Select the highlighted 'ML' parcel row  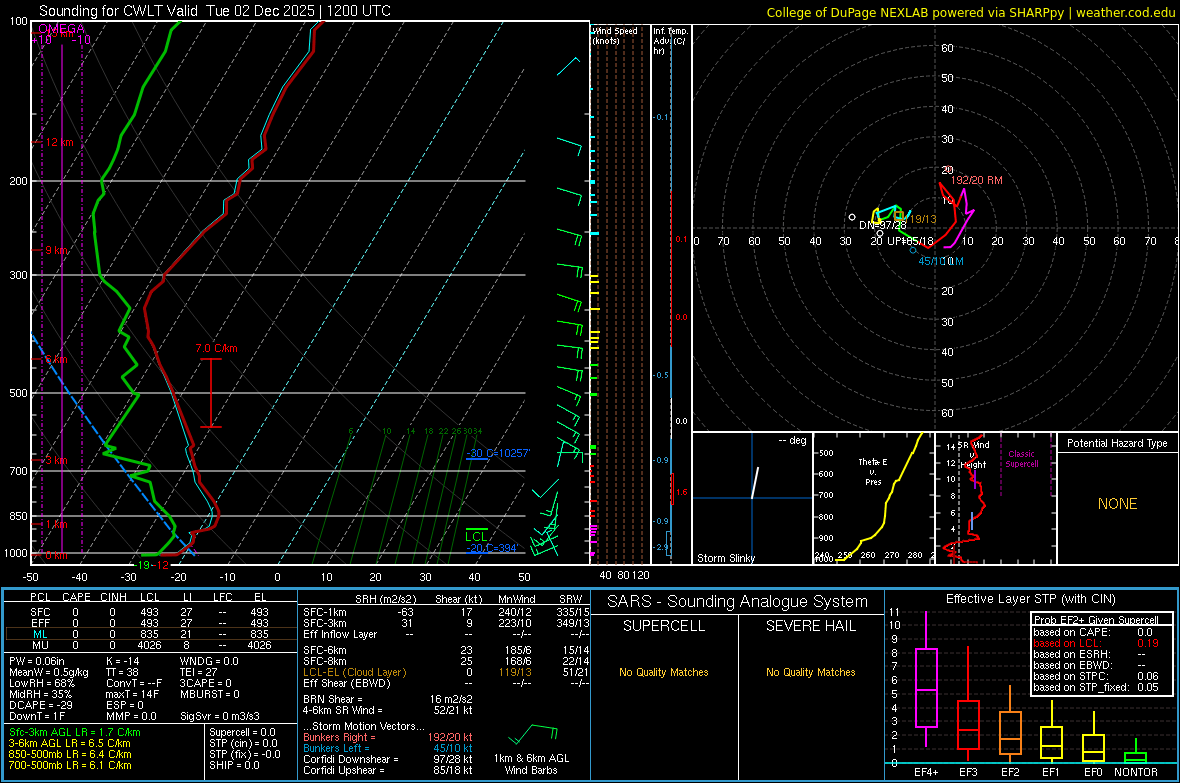(x=149, y=635)
